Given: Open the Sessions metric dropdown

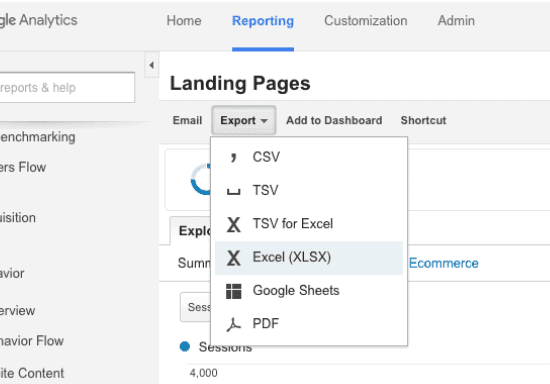Looking at the screenshot, I should (196, 307).
